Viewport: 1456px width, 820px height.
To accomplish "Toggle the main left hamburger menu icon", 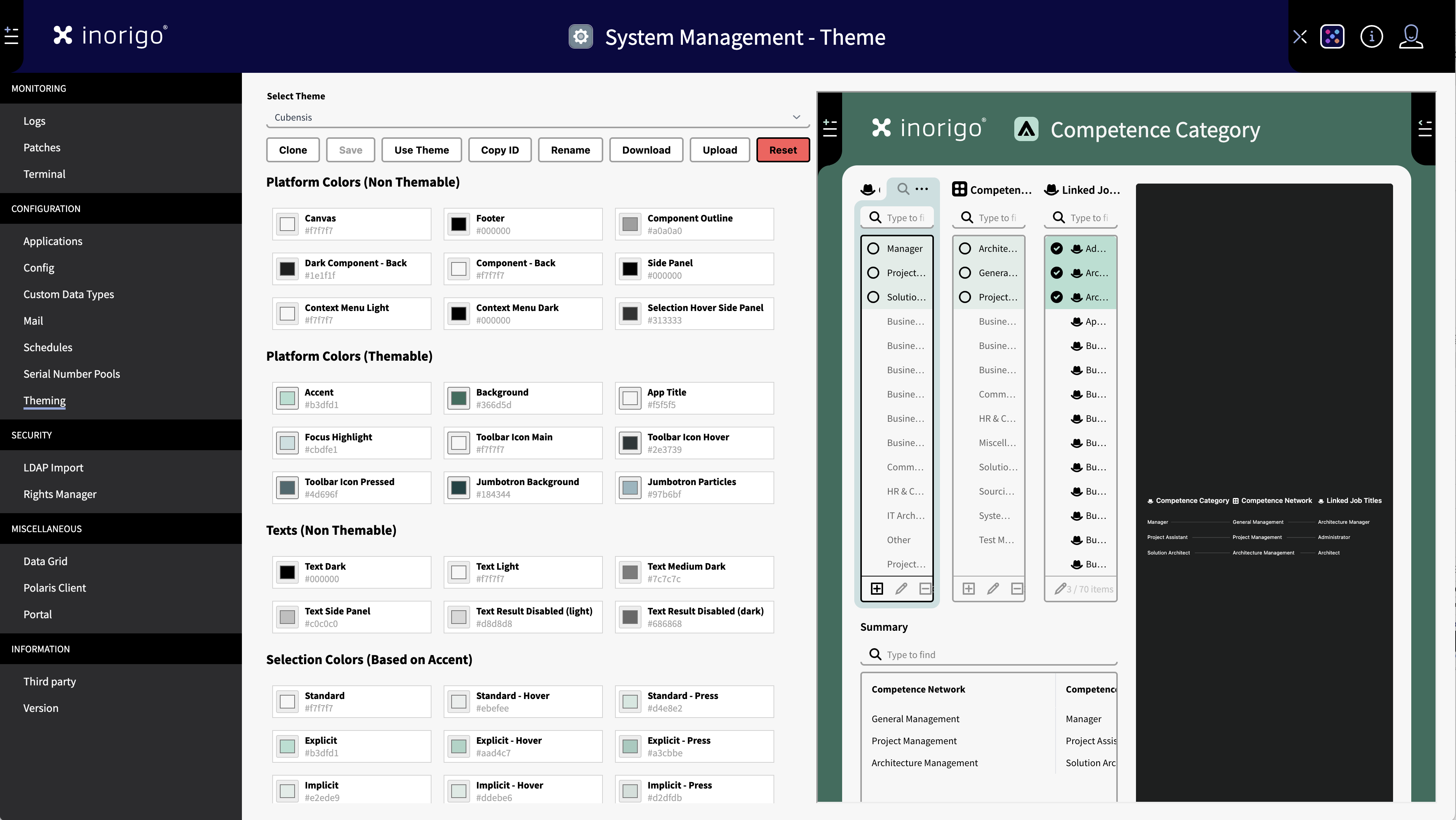I will [x=11, y=36].
